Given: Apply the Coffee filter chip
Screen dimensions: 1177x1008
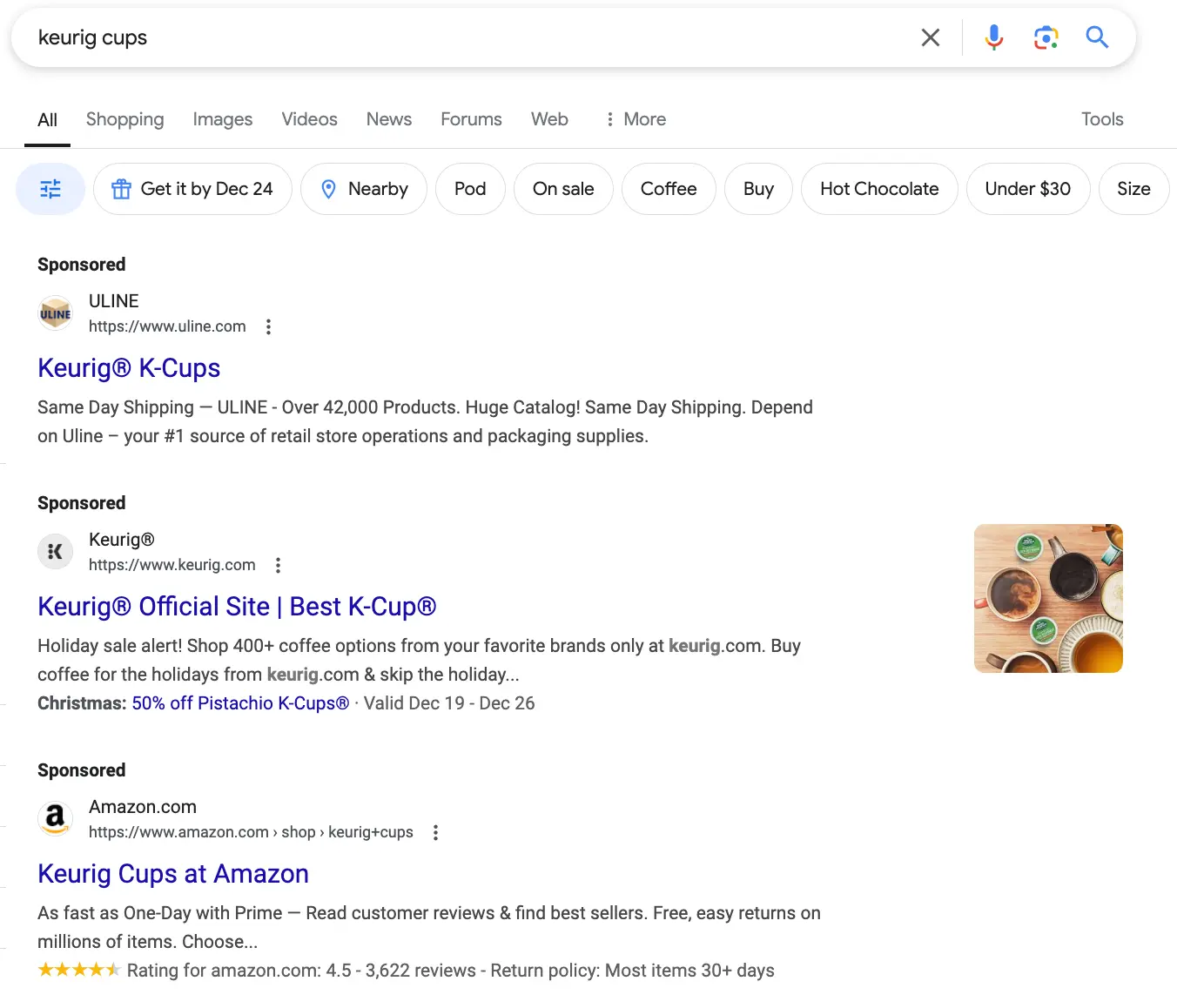Looking at the screenshot, I should click(669, 189).
